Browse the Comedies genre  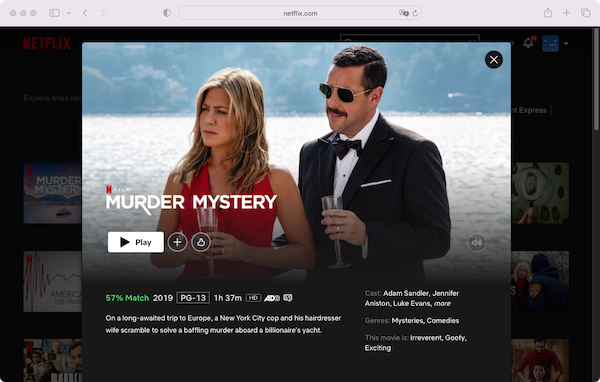click(443, 321)
